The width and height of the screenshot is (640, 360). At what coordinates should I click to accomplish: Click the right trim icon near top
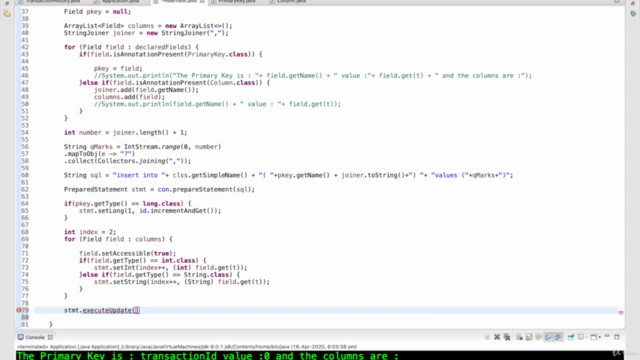click(633, 13)
